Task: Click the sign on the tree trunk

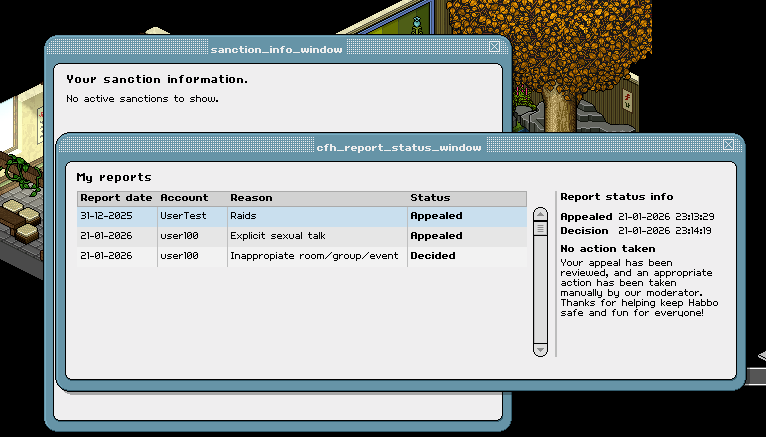Action: click(x=627, y=101)
